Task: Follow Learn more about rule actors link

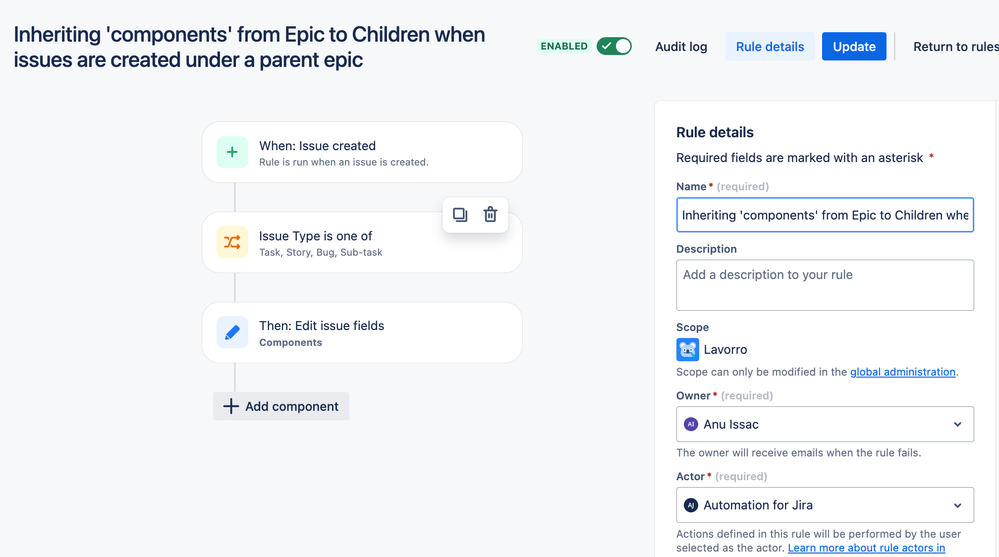Action: [x=866, y=548]
